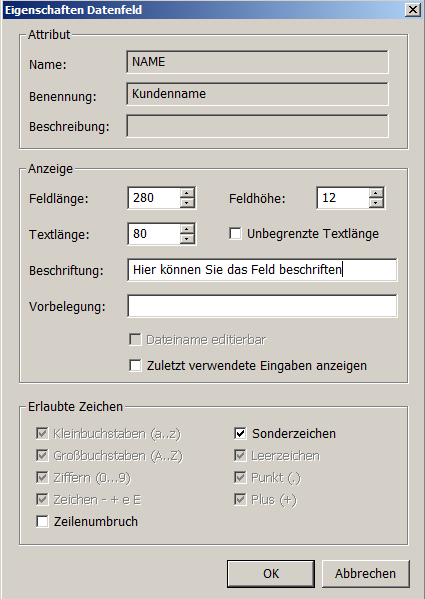This screenshot has height=599, width=425.
Task: Increase Textlänge with the up arrow
Action: click(187, 228)
